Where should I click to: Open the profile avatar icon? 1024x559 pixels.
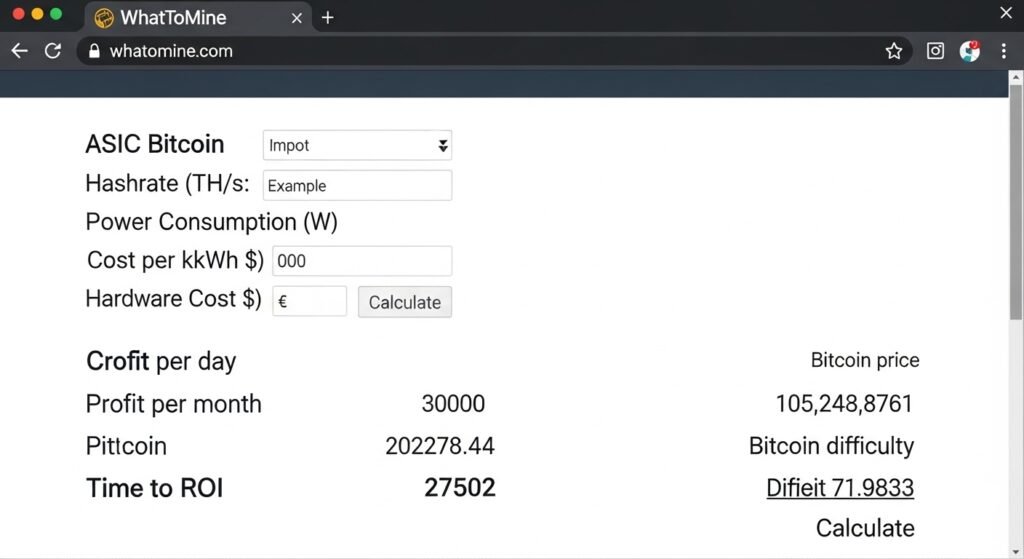(969, 51)
